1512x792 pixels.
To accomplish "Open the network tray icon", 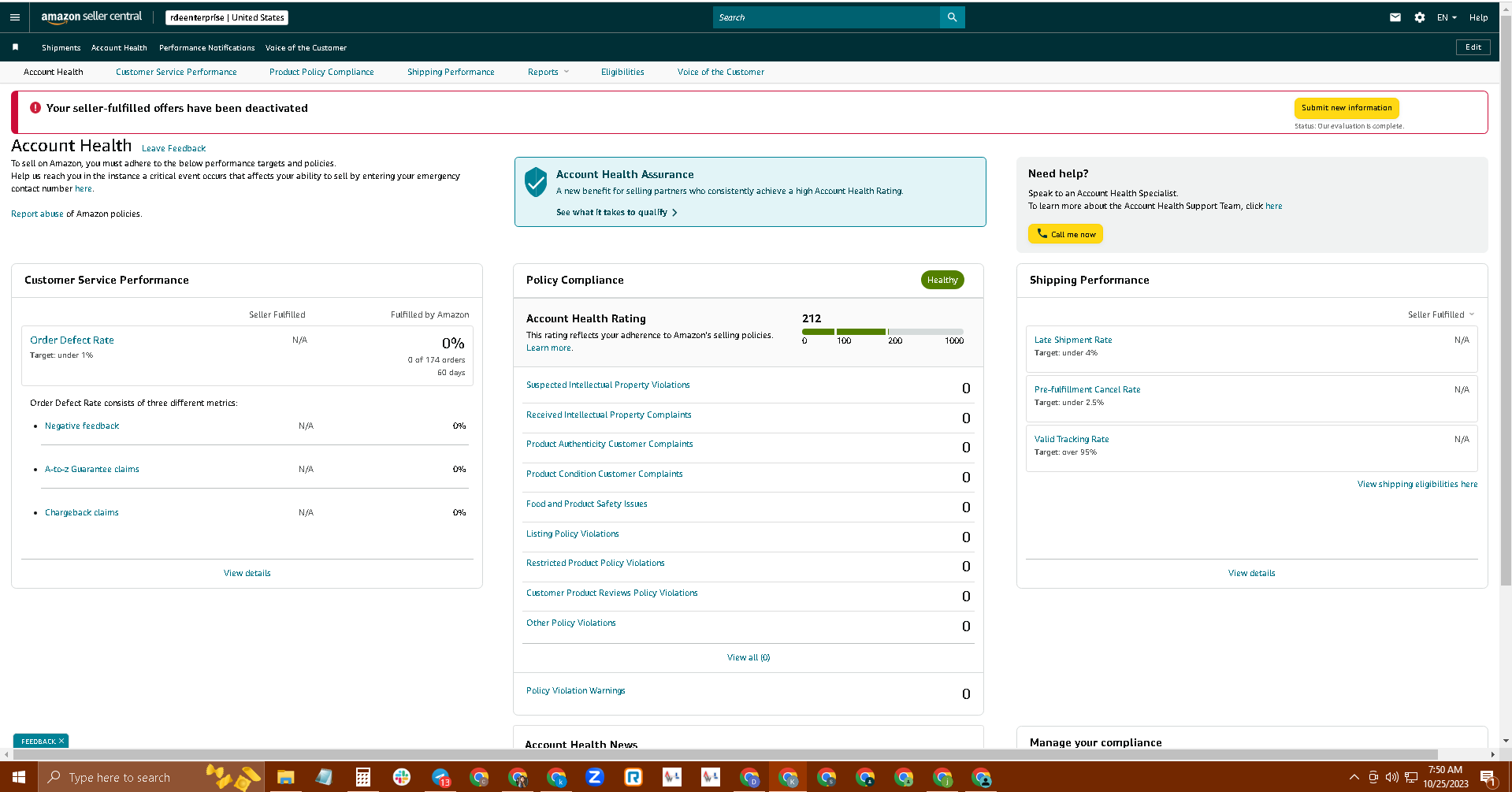I will (x=1411, y=777).
